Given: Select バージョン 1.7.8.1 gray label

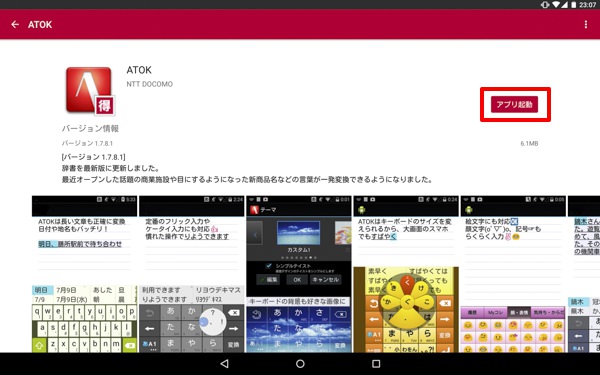Looking at the screenshot, I should click(87, 143).
